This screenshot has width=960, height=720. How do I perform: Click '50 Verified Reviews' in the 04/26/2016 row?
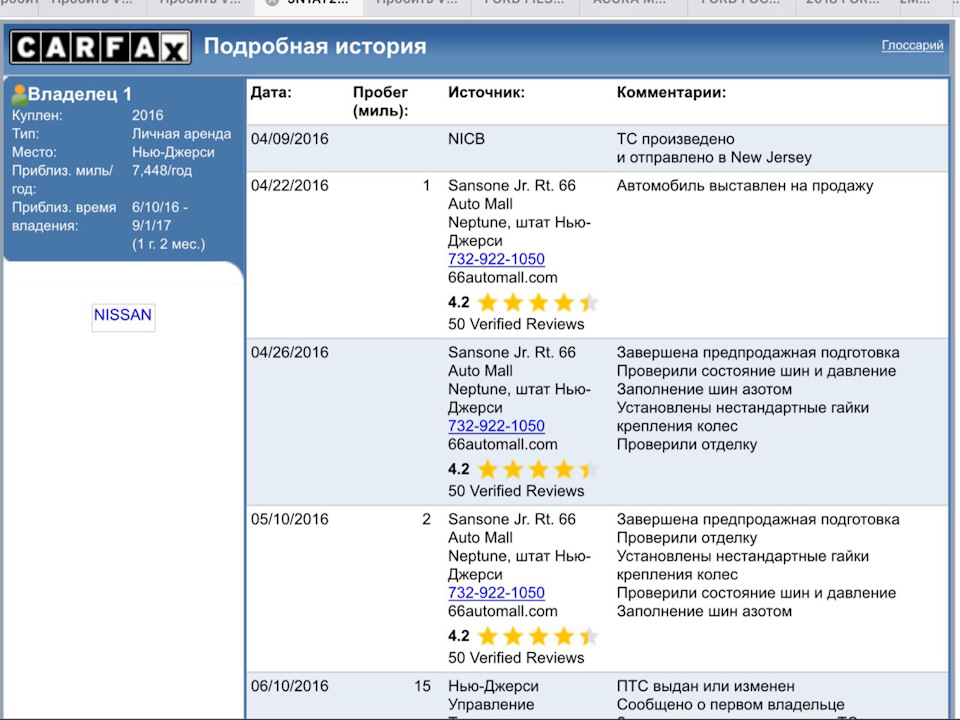tap(516, 491)
